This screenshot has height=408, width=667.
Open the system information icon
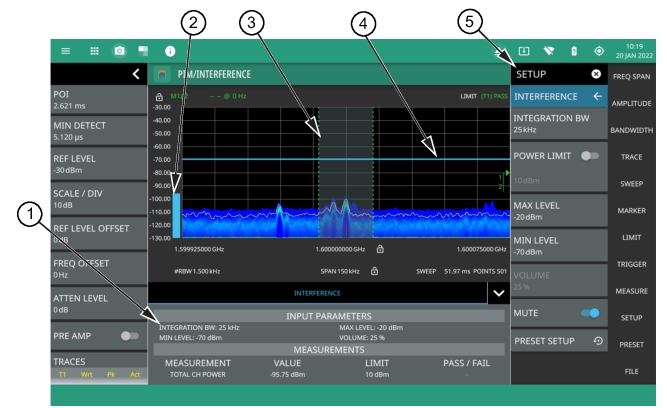tap(170, 50)
